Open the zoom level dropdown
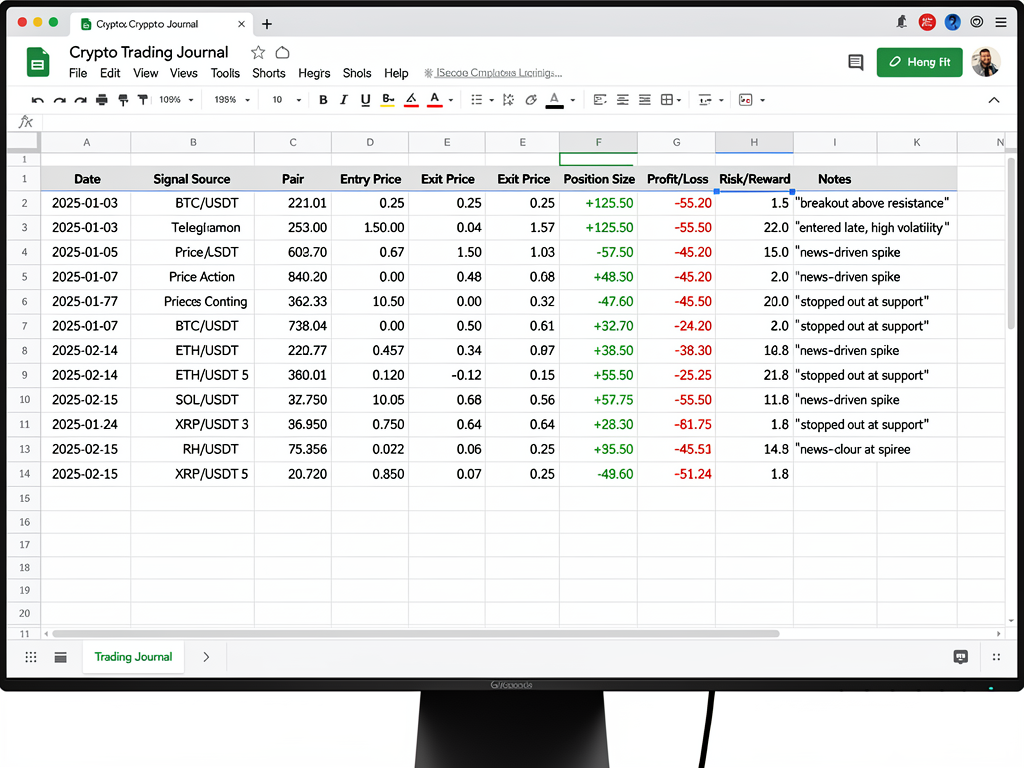 pos(175,99)
